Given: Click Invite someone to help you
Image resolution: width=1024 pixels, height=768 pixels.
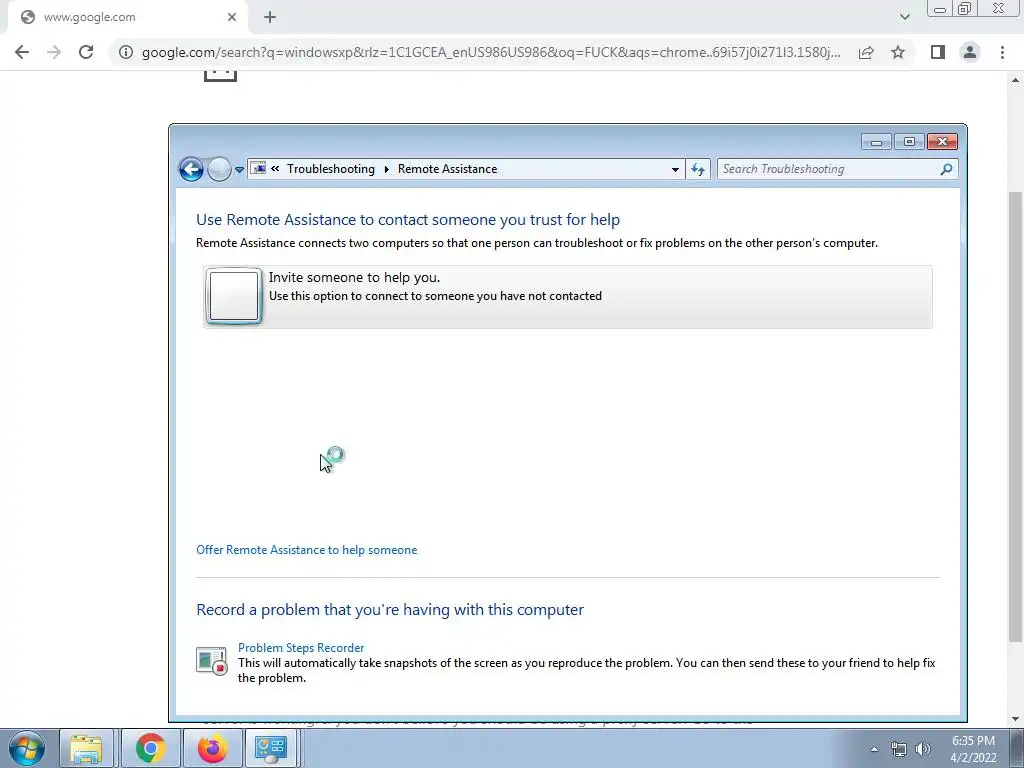Looking at the screenshot, I should pos(568,297).
